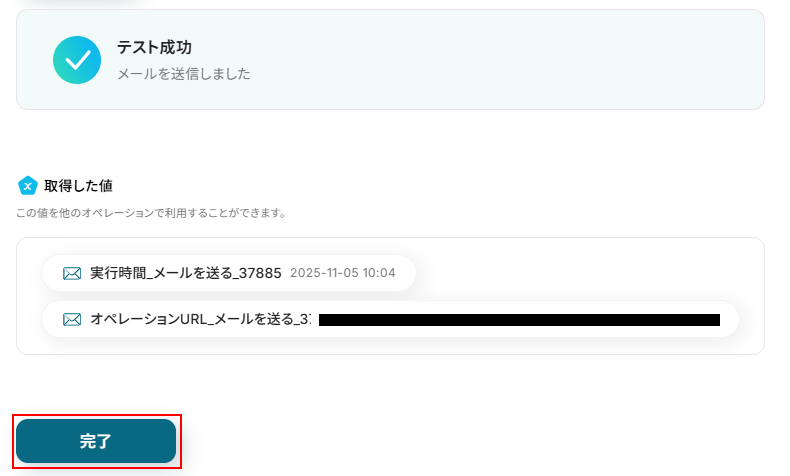Image resolution: width=790 pixels, height=476 pixels.
Task: Click the オペレーション prefix of second chip
Action: (x=135, y=319)
